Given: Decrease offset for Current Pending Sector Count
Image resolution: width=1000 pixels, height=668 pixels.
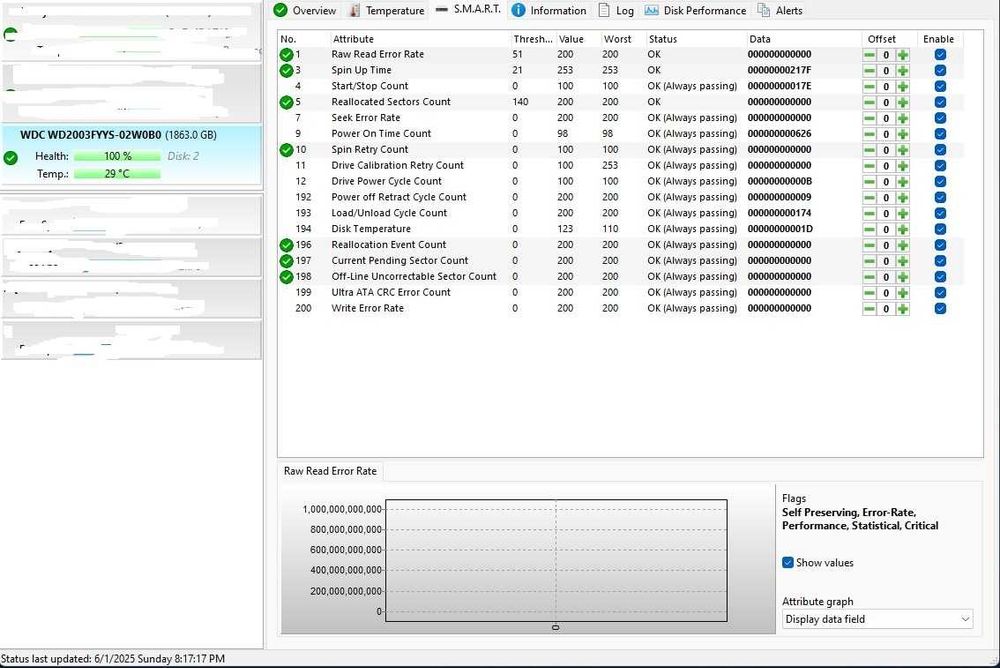Looking at the screenshot, I should (x=869, y=261).
